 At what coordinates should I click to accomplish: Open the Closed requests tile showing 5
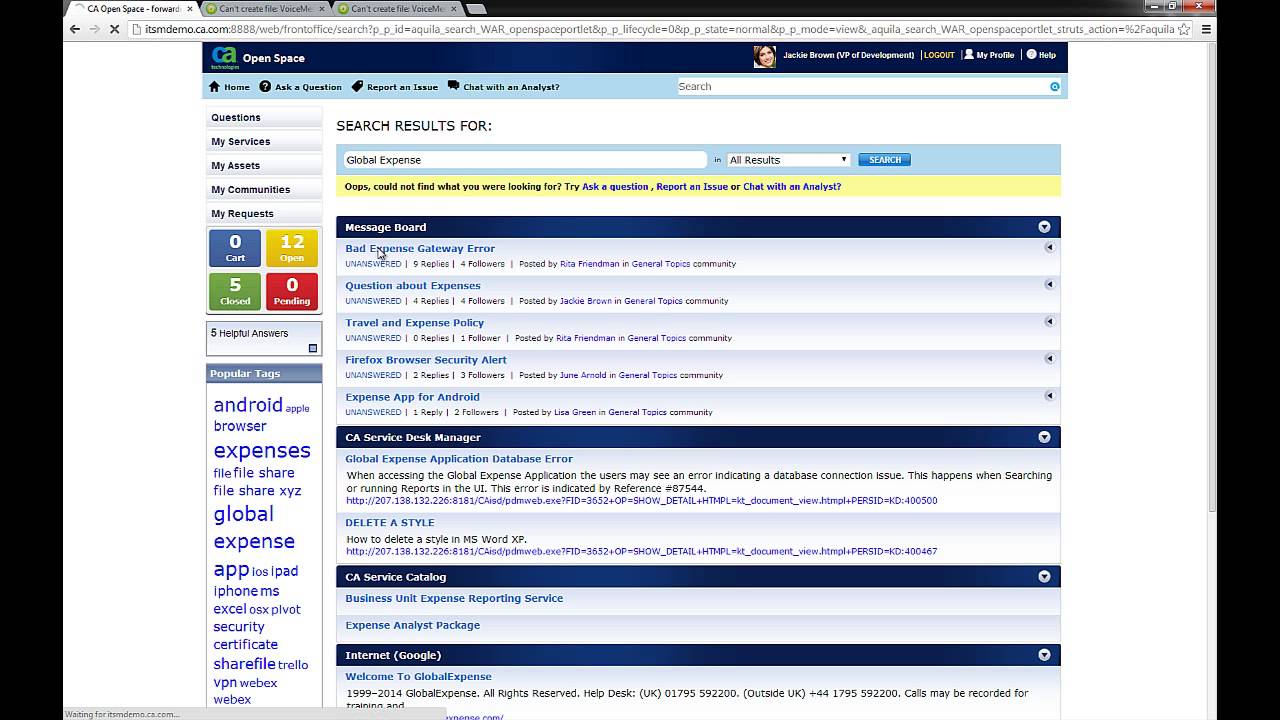(235, 291)
